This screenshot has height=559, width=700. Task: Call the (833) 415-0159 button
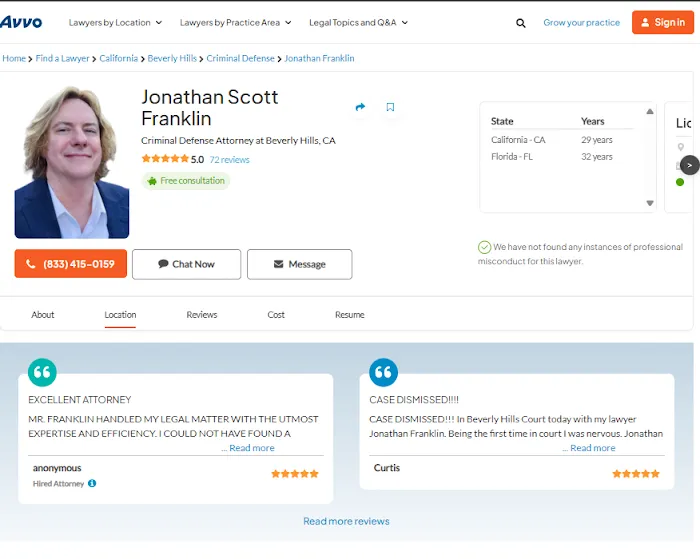[71, 264]
